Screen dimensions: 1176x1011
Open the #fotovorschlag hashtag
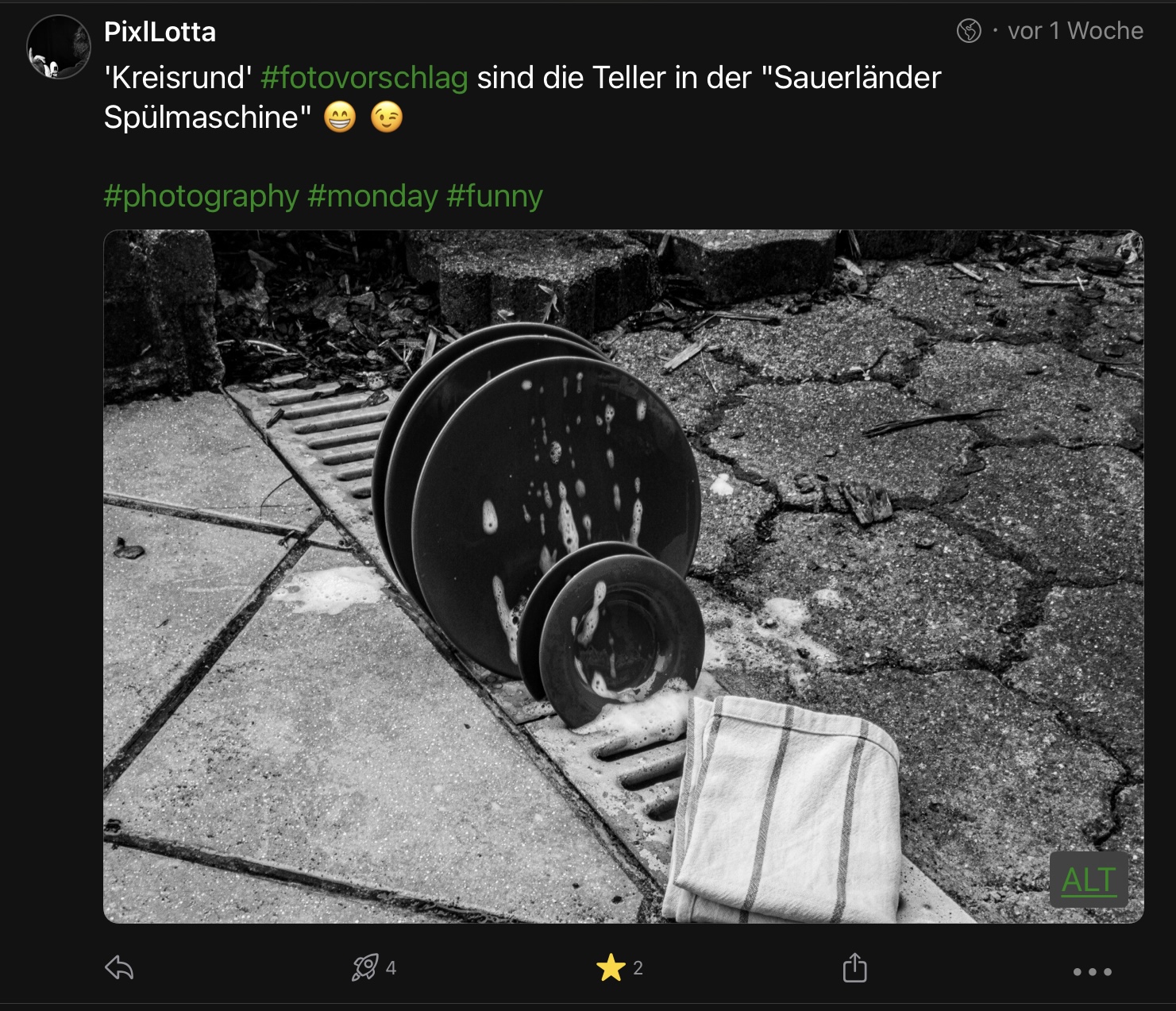364,78
